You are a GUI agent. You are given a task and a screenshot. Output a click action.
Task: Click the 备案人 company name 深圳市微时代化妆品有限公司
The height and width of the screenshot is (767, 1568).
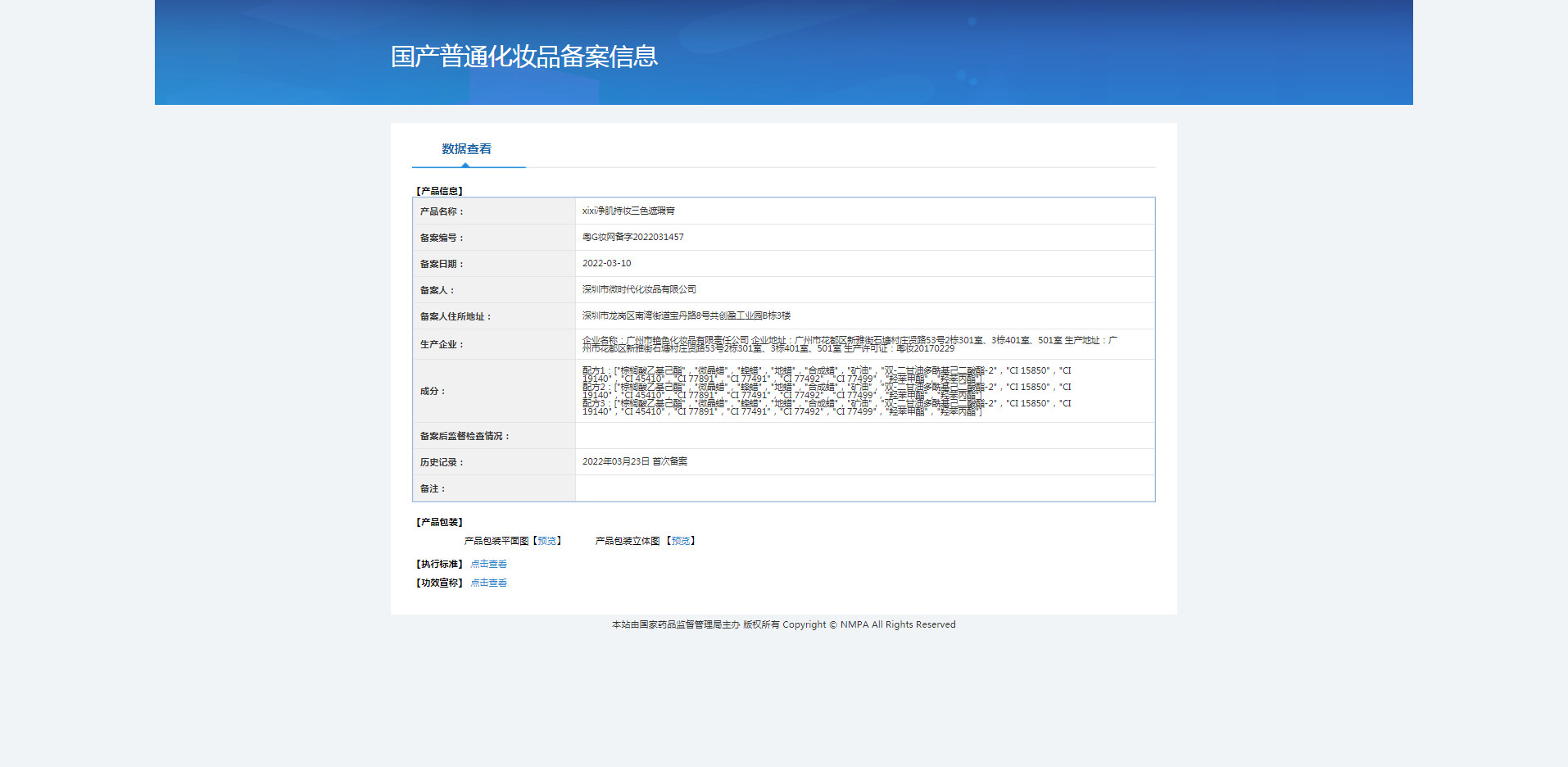(639, 290)
